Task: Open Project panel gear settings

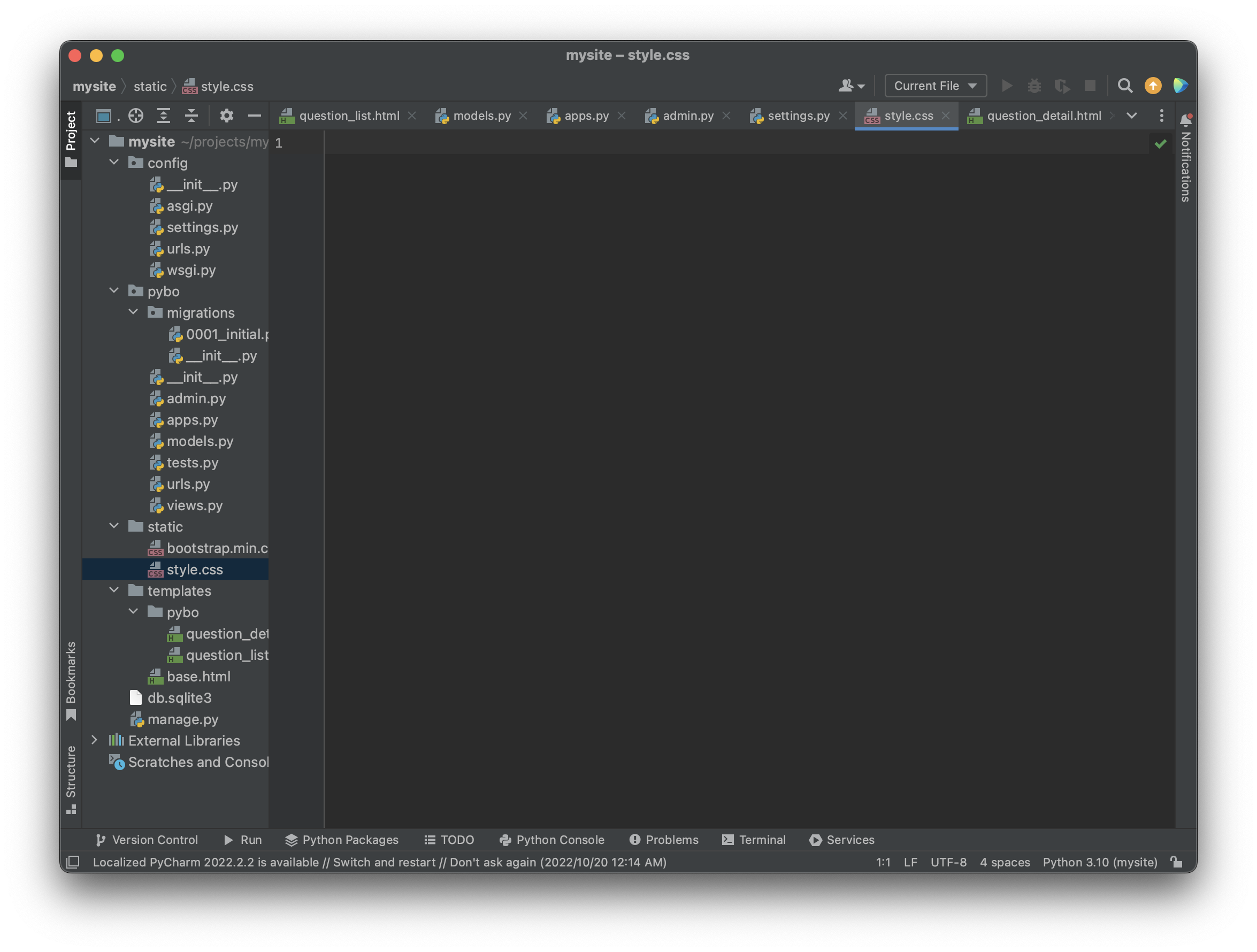Action: point(226,116)
